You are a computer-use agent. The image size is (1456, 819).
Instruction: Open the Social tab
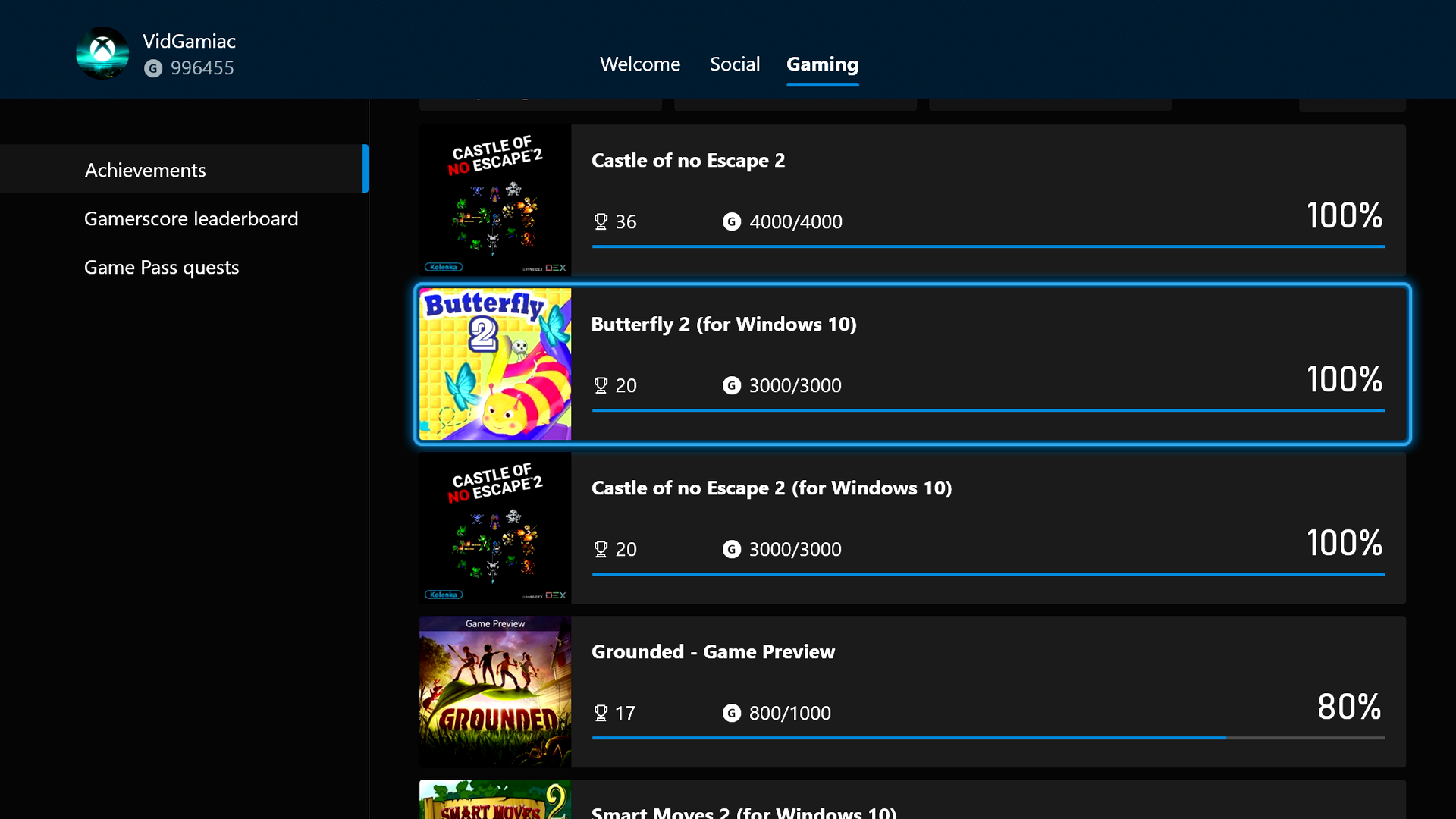click(734, 64)
